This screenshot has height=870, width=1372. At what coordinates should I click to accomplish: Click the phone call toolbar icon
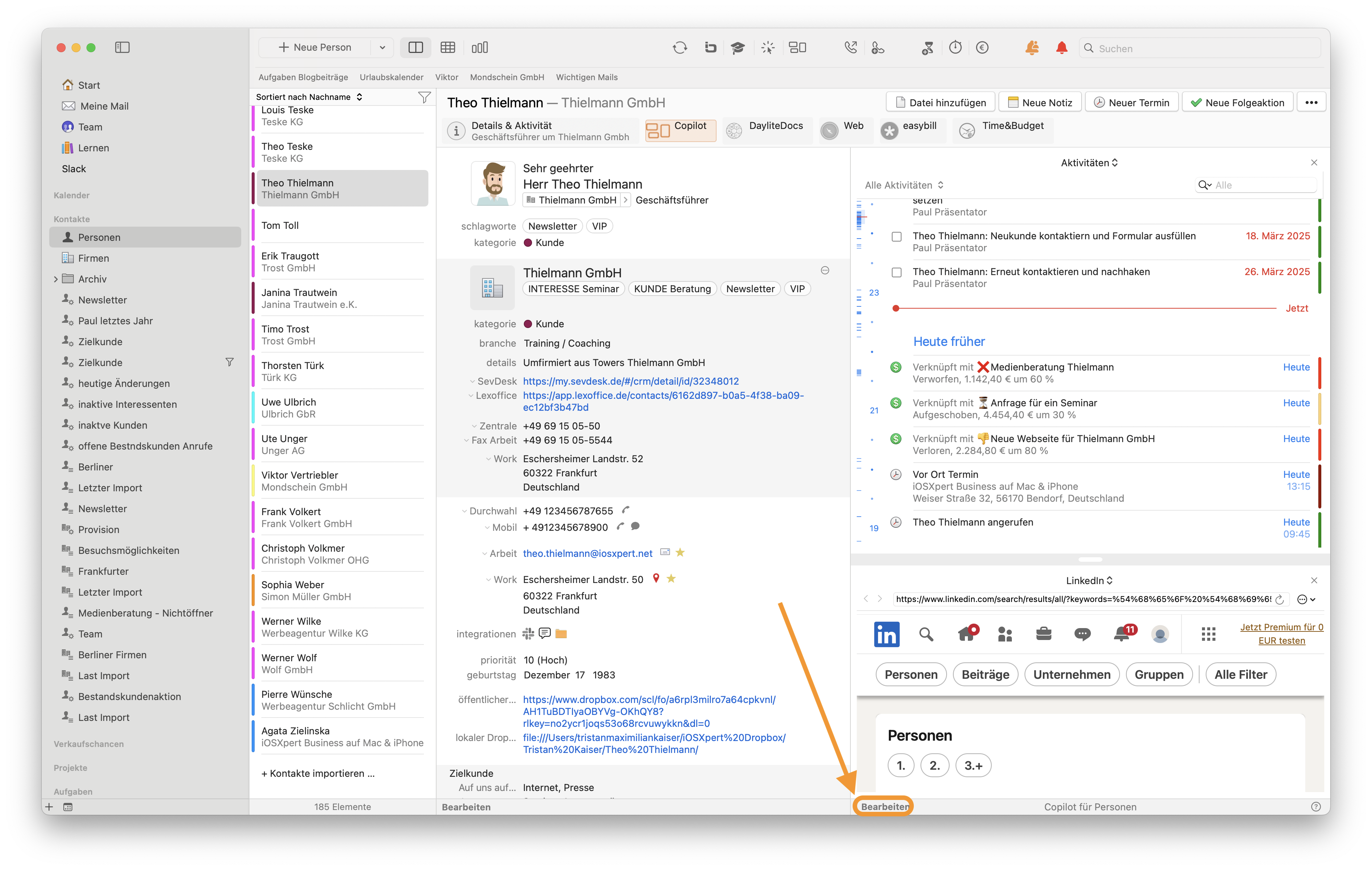coord(850,48)
